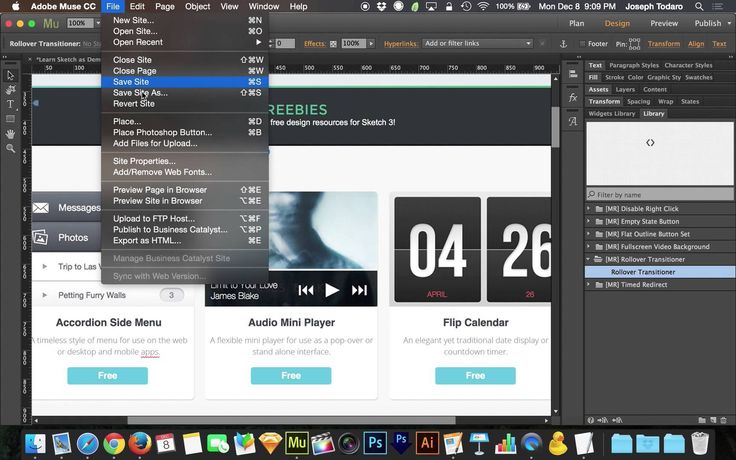The width and height of the screenshot is (736, 460).
Task: Open the Hyperlinks Add or filter links dropdown
Action: click(477, 44)
